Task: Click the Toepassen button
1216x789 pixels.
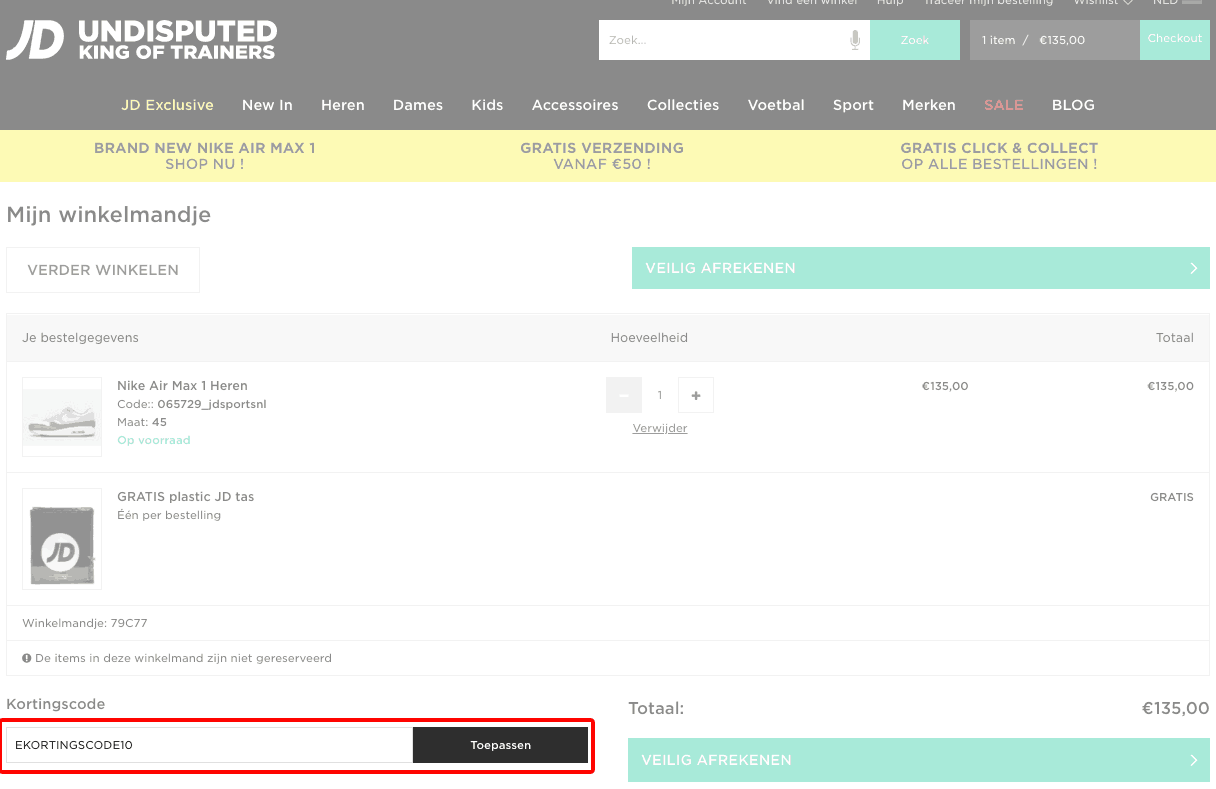Action: tap(501, 745)
